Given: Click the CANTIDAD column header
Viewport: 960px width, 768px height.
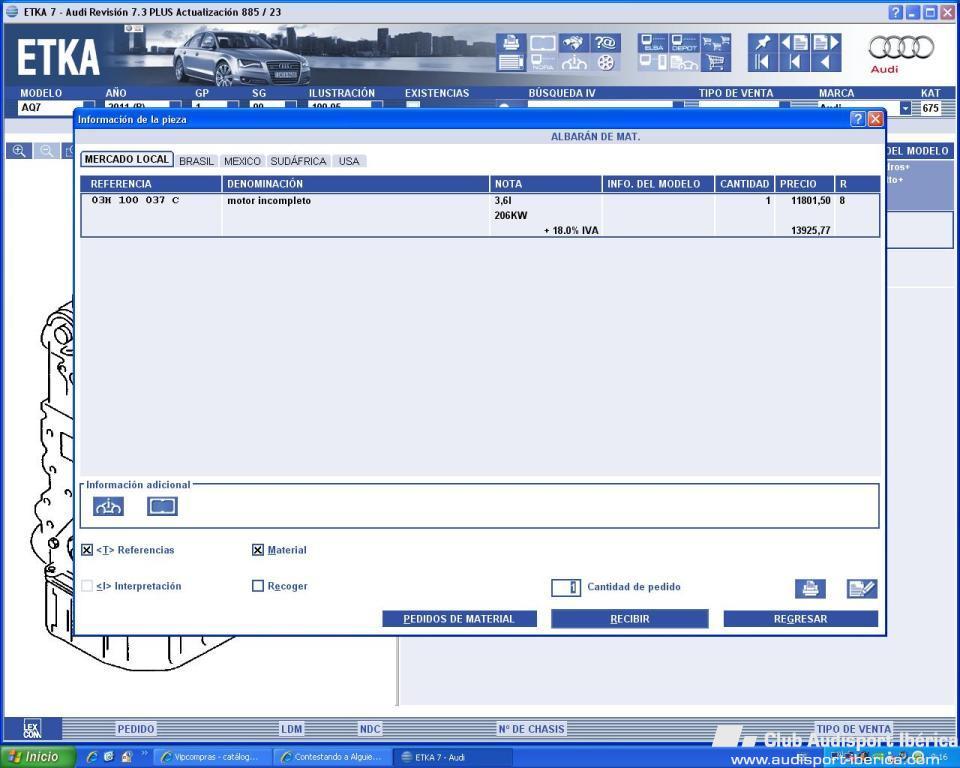Looking at the screenshot, I should 744,184.
